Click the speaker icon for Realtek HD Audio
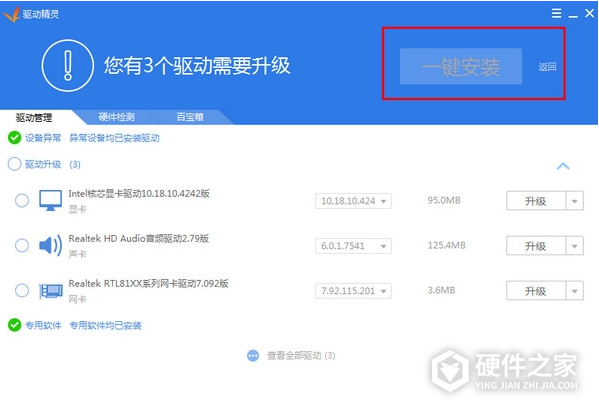Image resolution: width=599 pixels, height=419 pixels. pos(50,245)
